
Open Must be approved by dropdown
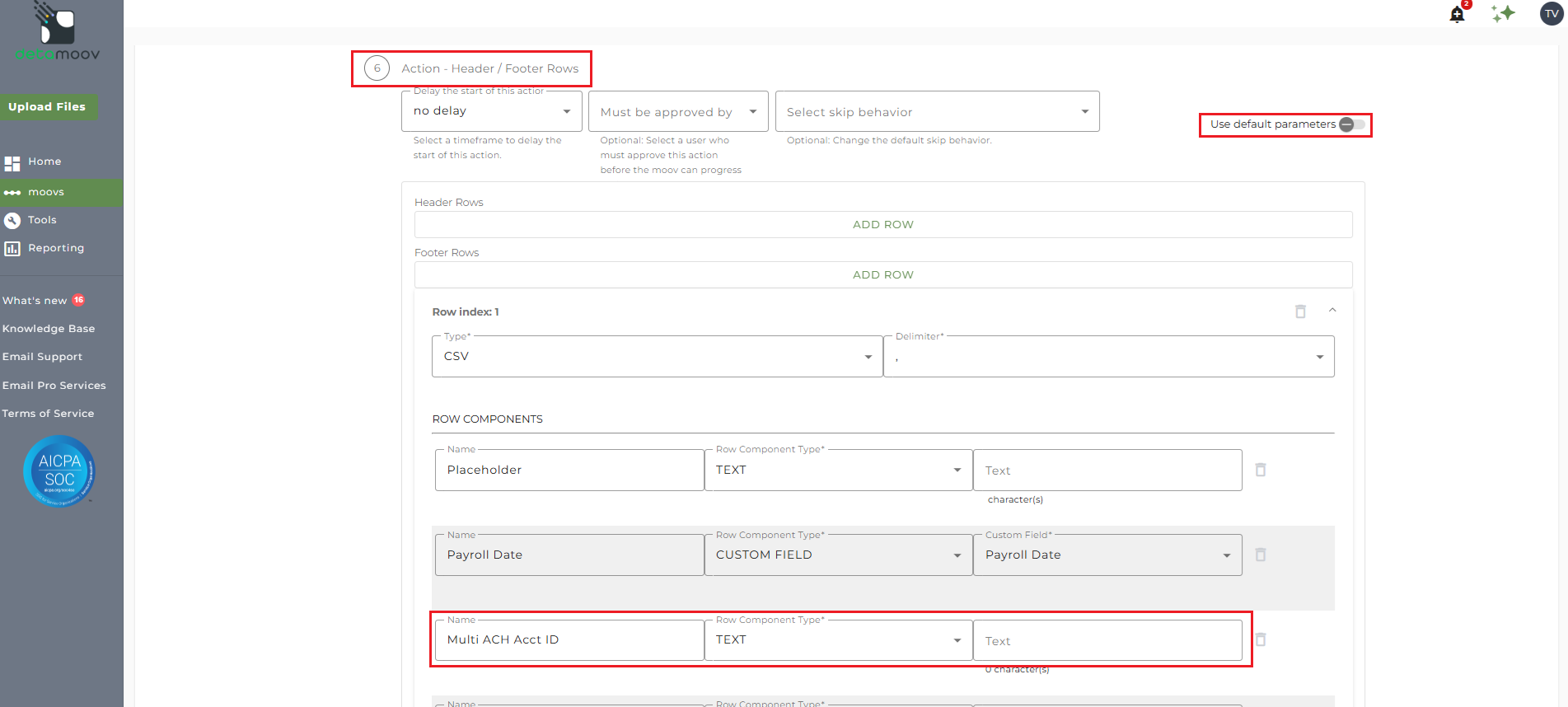677,112
